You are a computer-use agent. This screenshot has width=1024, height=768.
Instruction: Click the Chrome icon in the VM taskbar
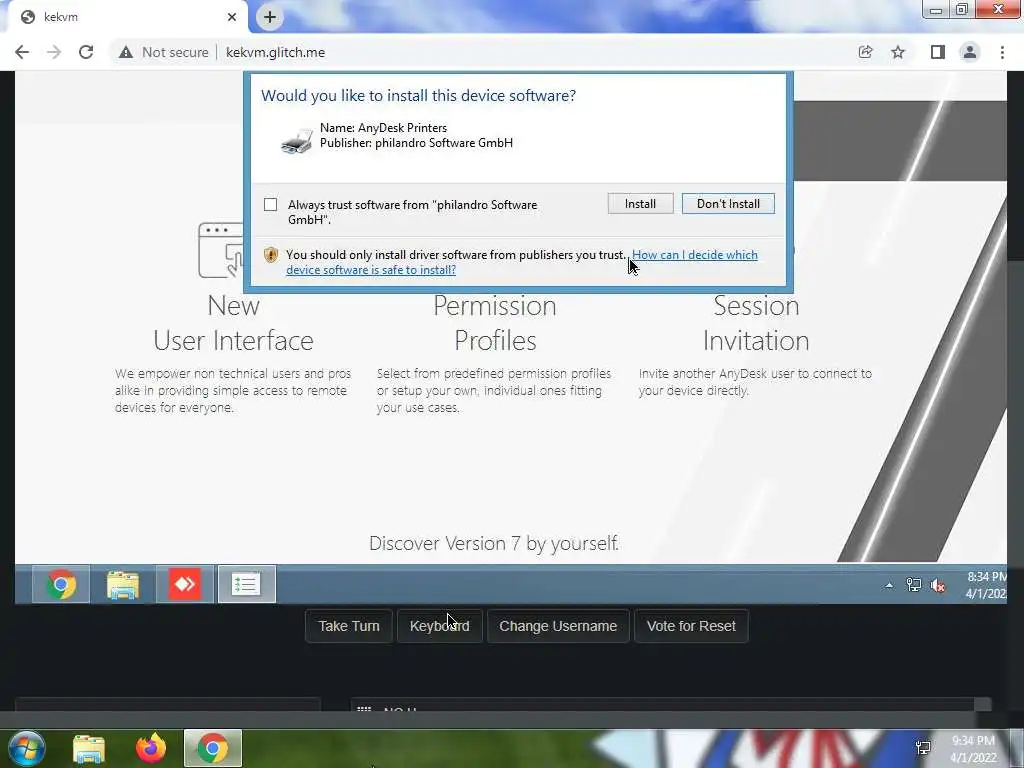tap(61, 584)
